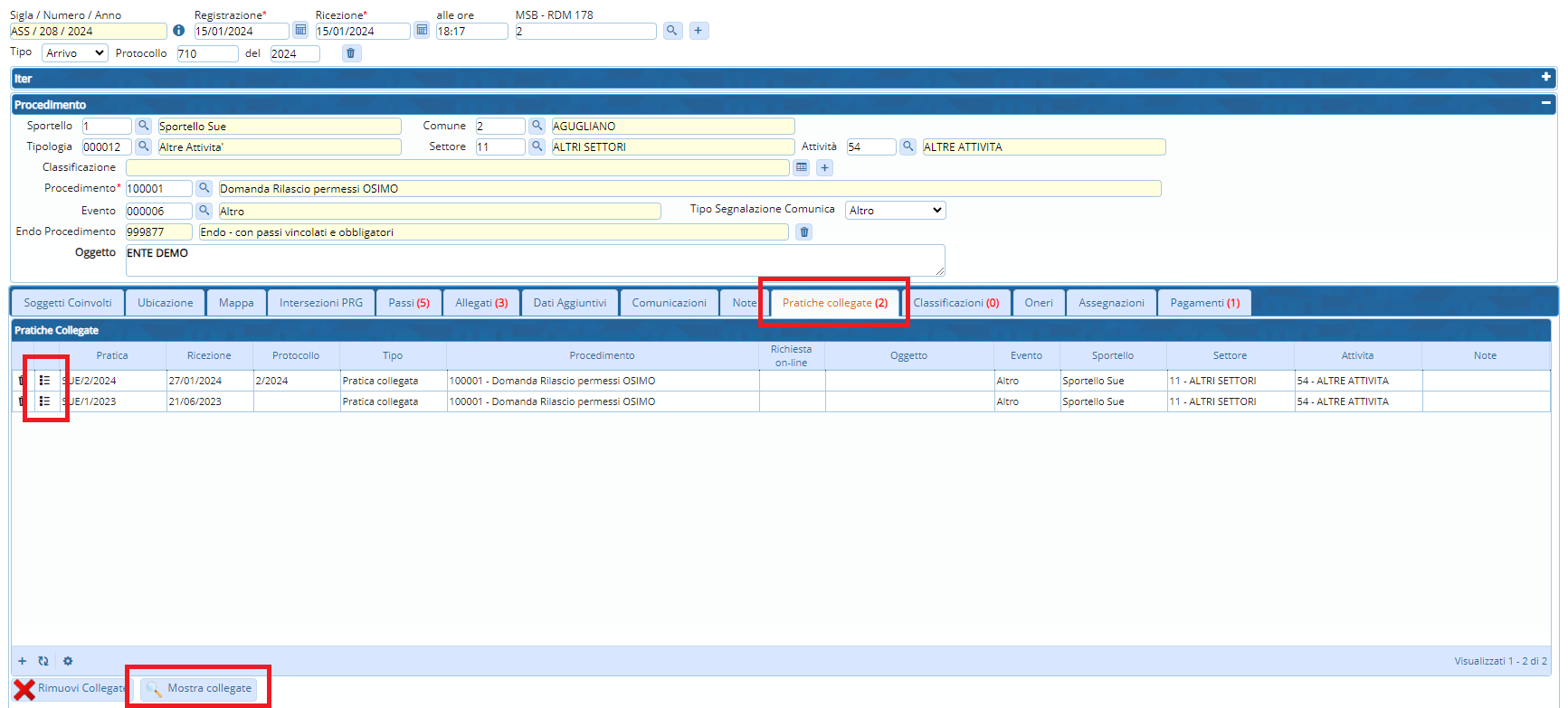Open the Tipo Arrivo dropdown
The height and width of the screenshot is (708, 1568).
tap(75, 53)
